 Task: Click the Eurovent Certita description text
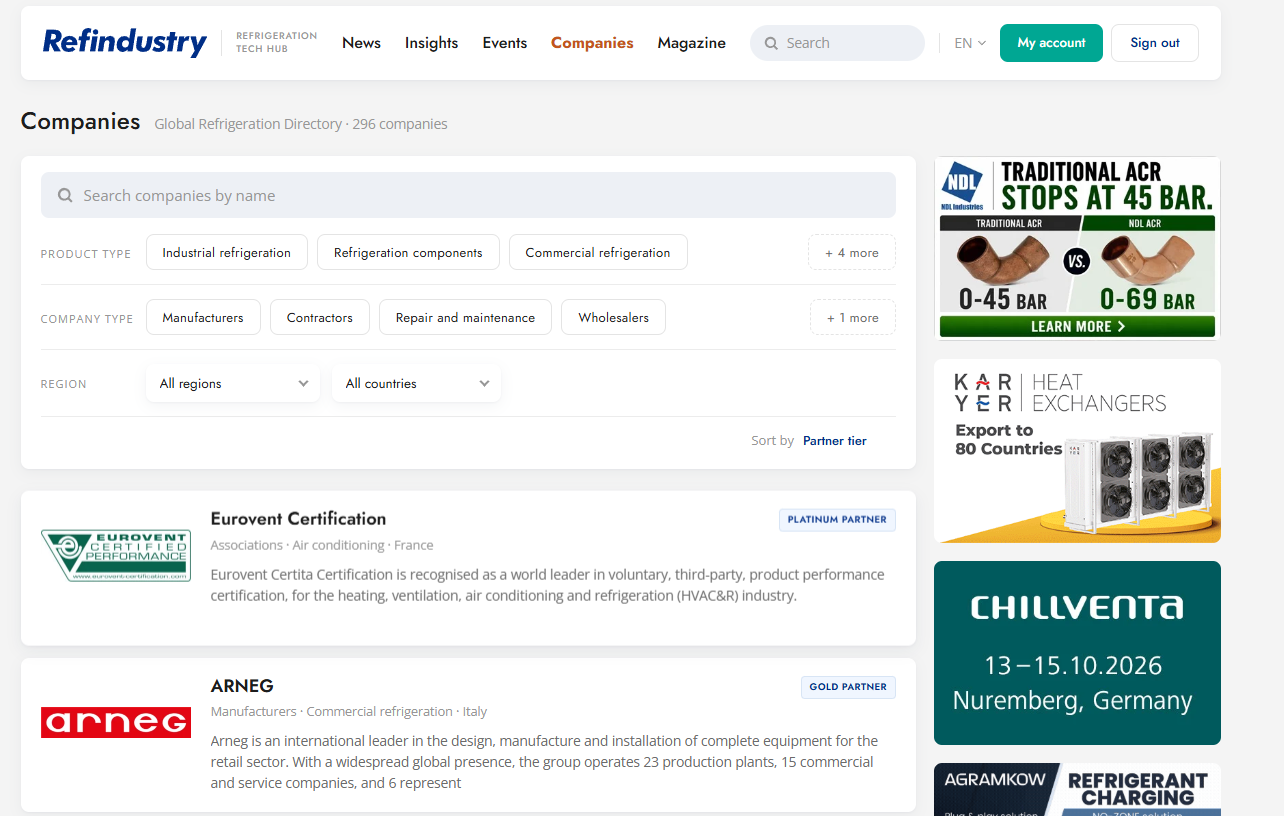(548, 585)
